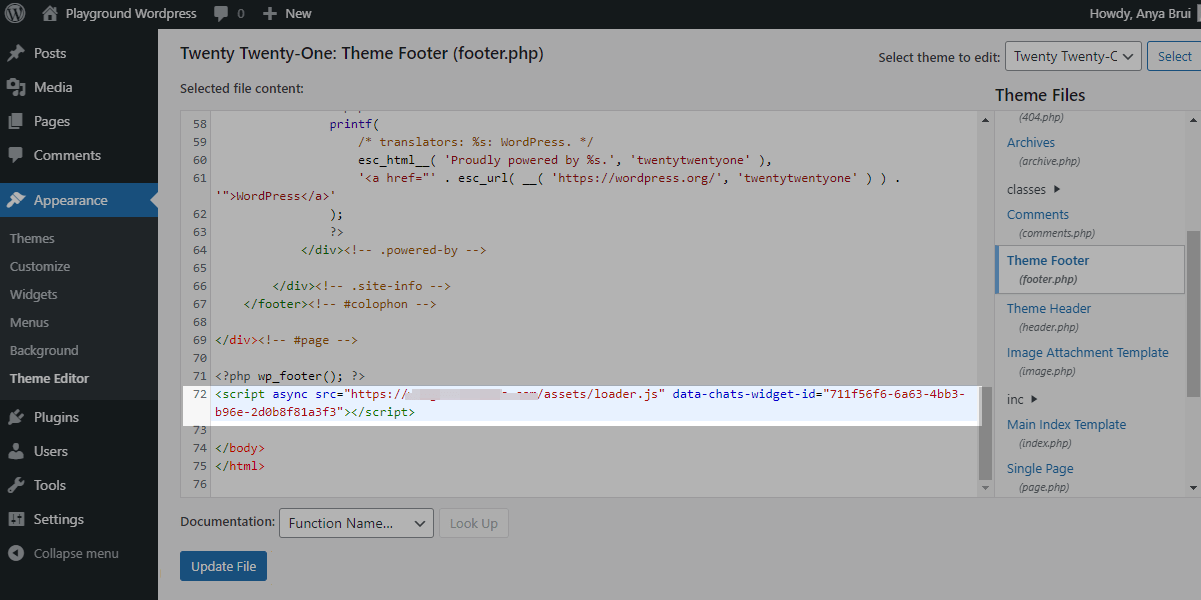Click the comments bubble icon in admin bar
Viewport: 1201px width, 600px height.
point(220,14)
